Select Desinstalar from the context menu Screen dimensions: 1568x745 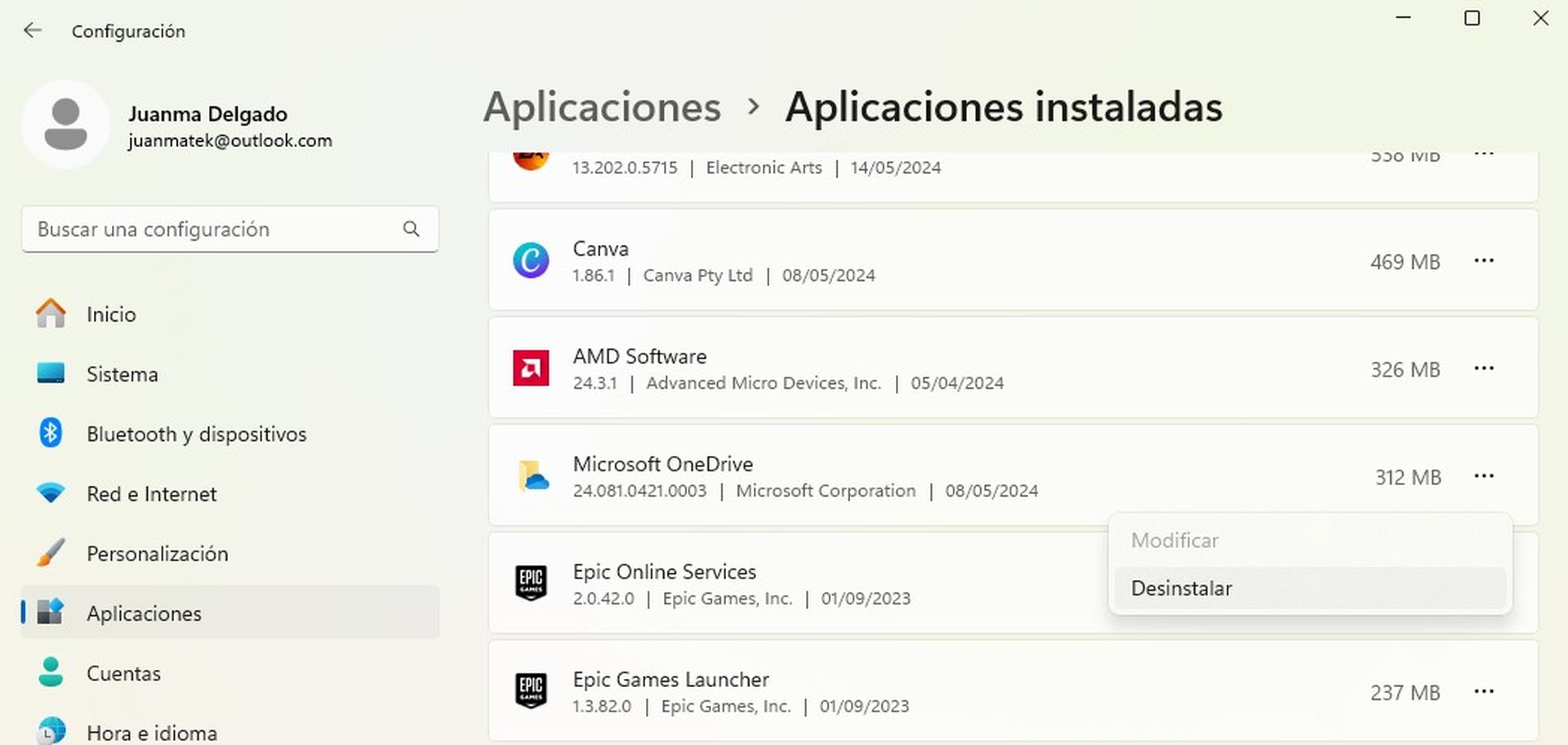pyautogui.click(x=1181, y=587)
